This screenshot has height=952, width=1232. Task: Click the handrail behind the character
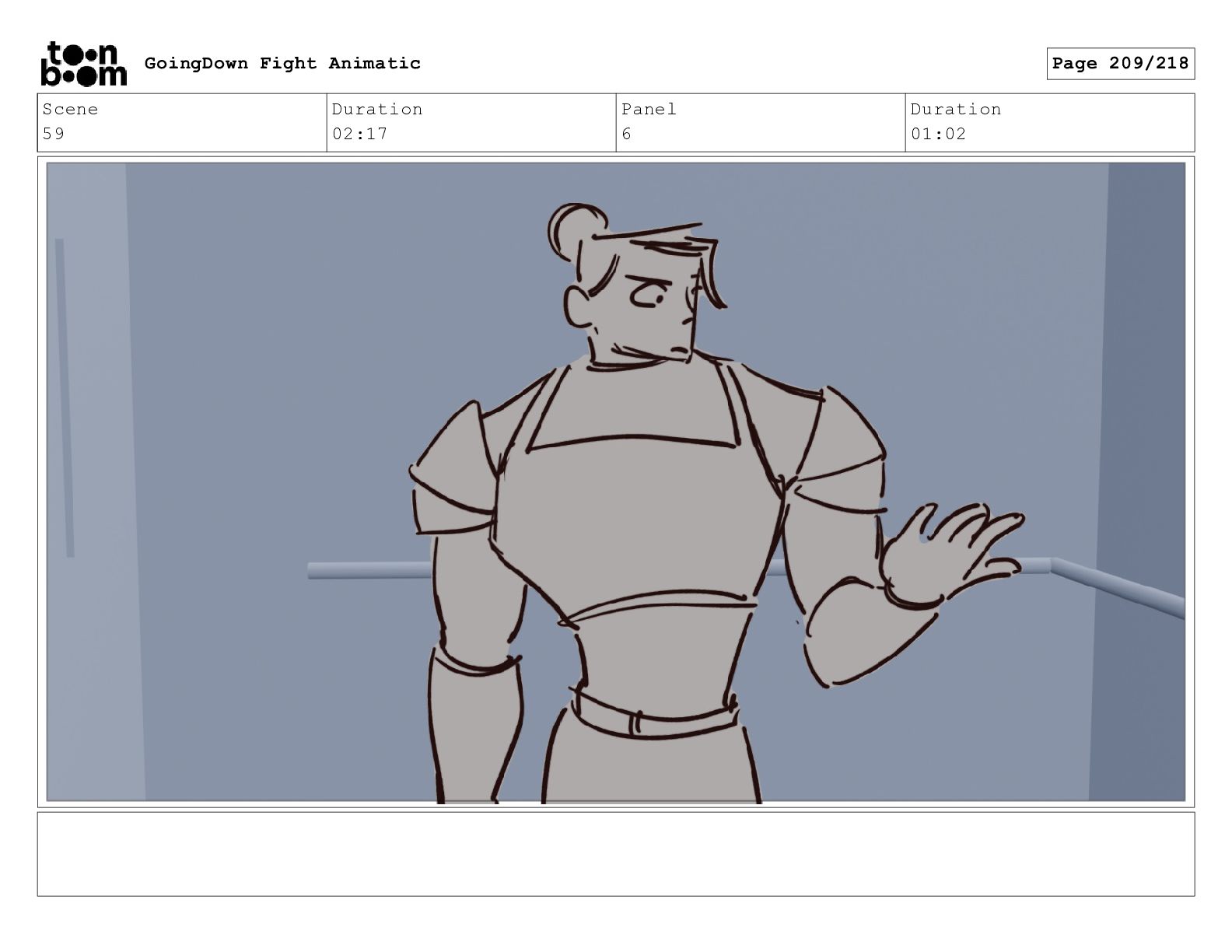coord(370,571)
